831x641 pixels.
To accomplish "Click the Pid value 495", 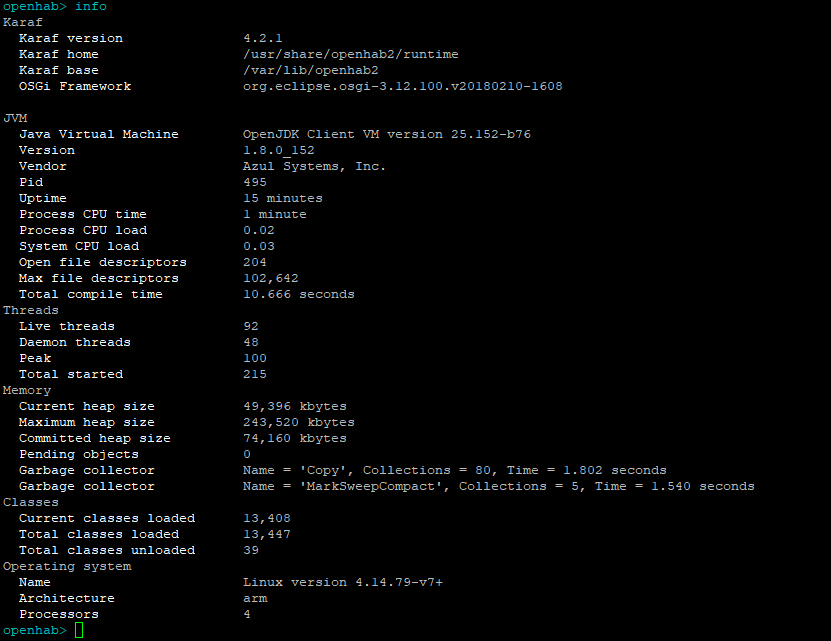I will pos(255,182).
